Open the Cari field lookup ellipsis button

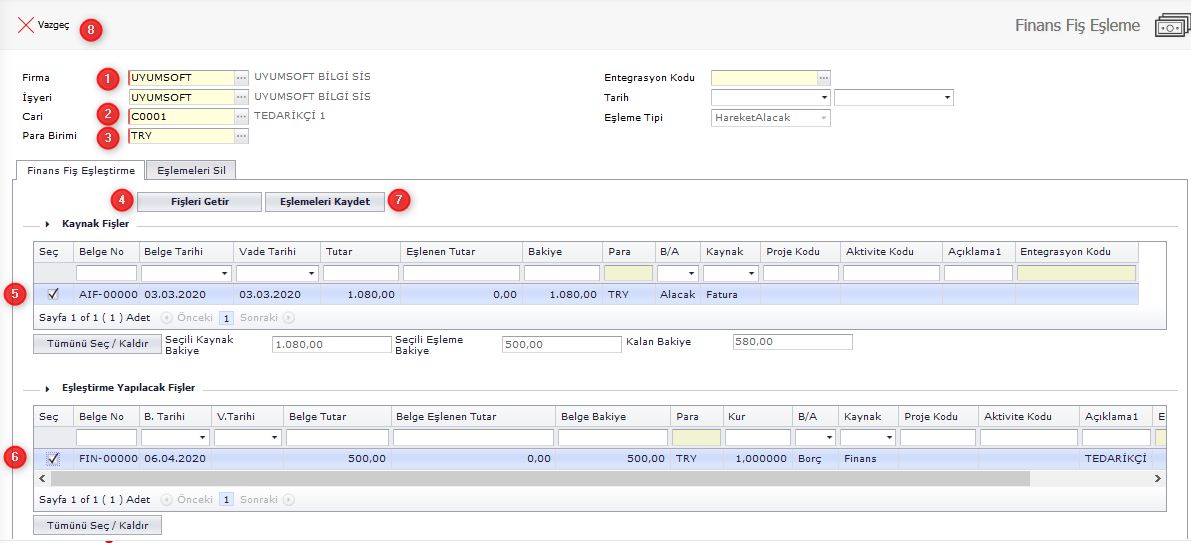pos(241,117)
